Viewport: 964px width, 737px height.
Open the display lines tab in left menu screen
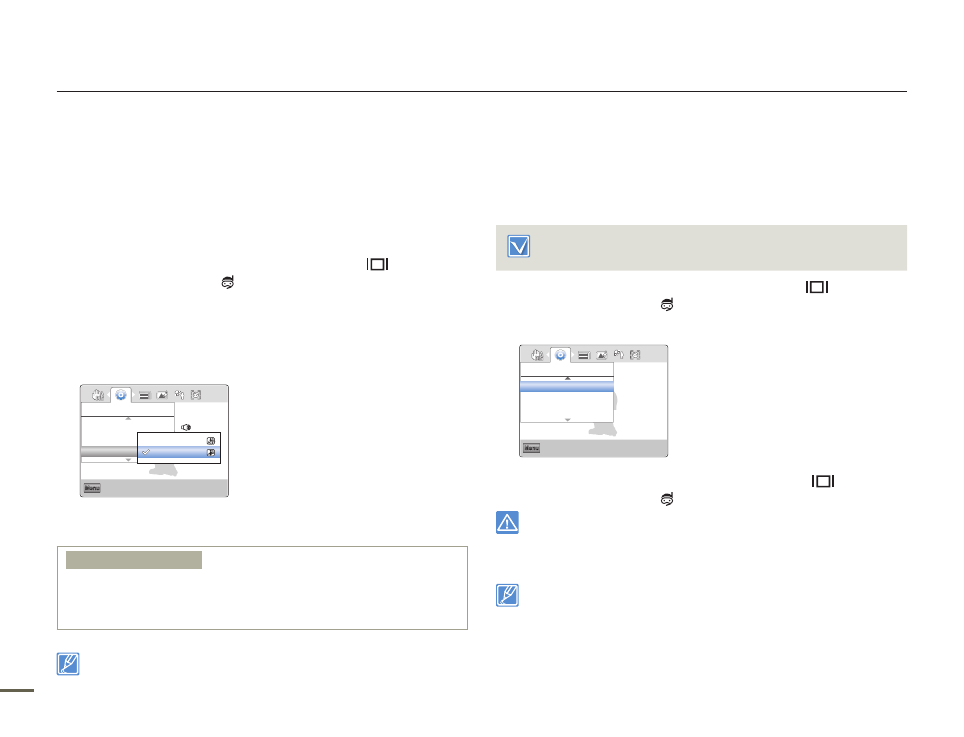click(x=143, y=395)
